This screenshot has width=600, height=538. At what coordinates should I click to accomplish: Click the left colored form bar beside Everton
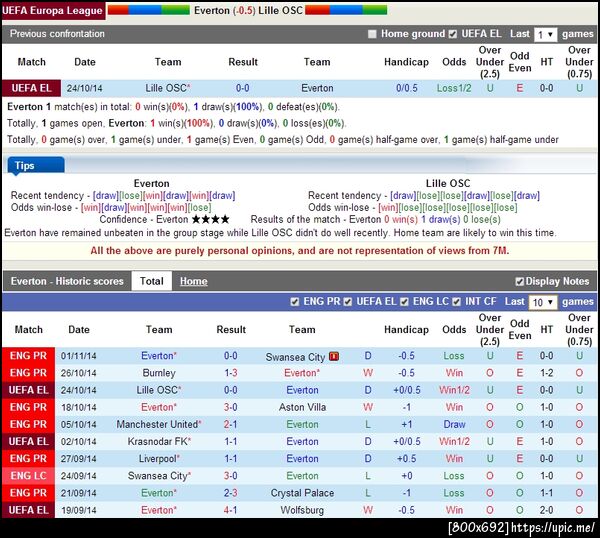[x=149, y=10]
